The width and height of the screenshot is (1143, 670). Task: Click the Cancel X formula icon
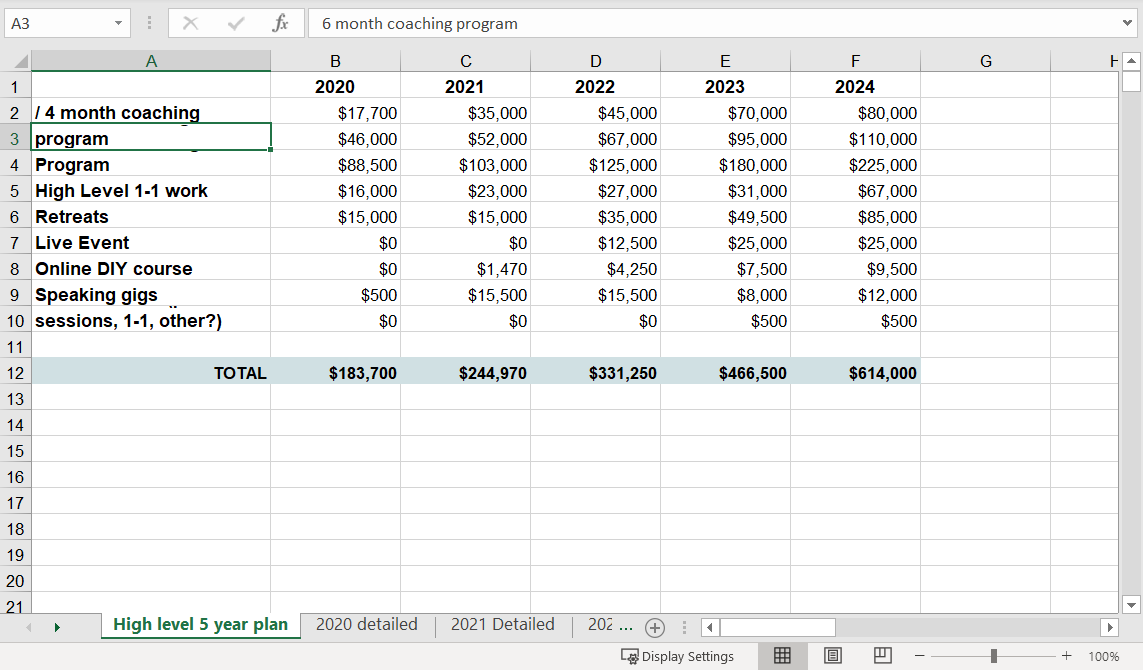[x=191, y=23]
